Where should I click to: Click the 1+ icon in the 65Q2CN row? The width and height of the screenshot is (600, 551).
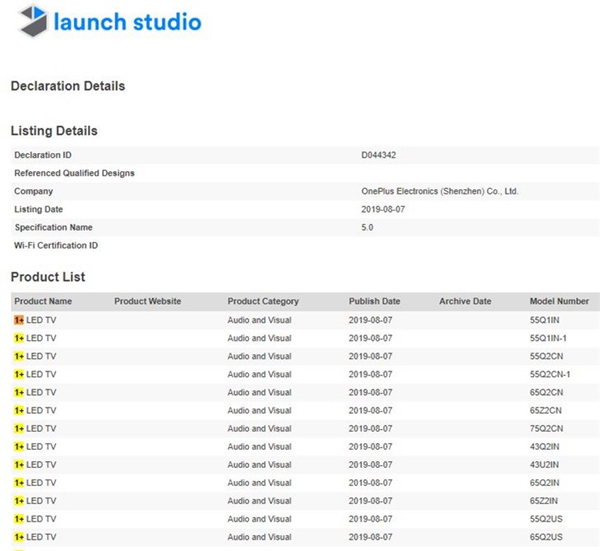coord(19,392)
